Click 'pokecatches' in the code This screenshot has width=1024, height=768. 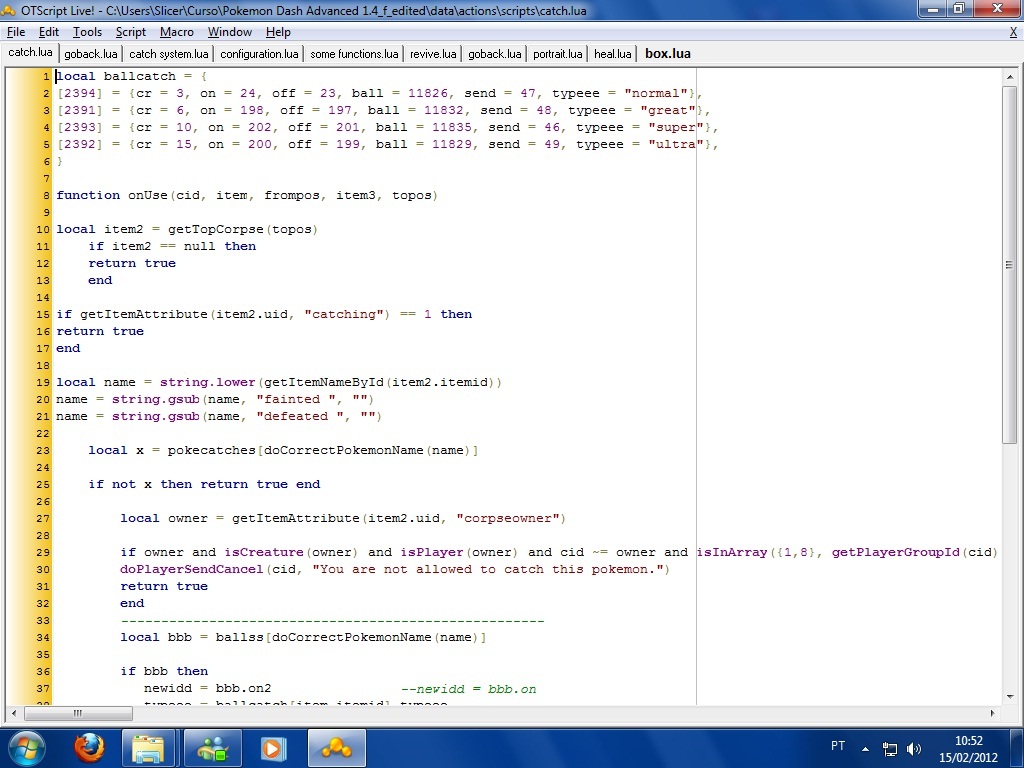coord(212,450)
